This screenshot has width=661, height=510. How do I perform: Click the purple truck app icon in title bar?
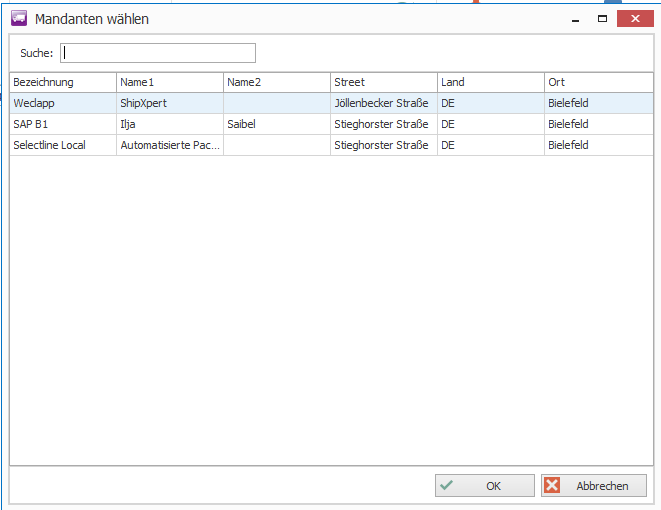click(x=19, y=19)
